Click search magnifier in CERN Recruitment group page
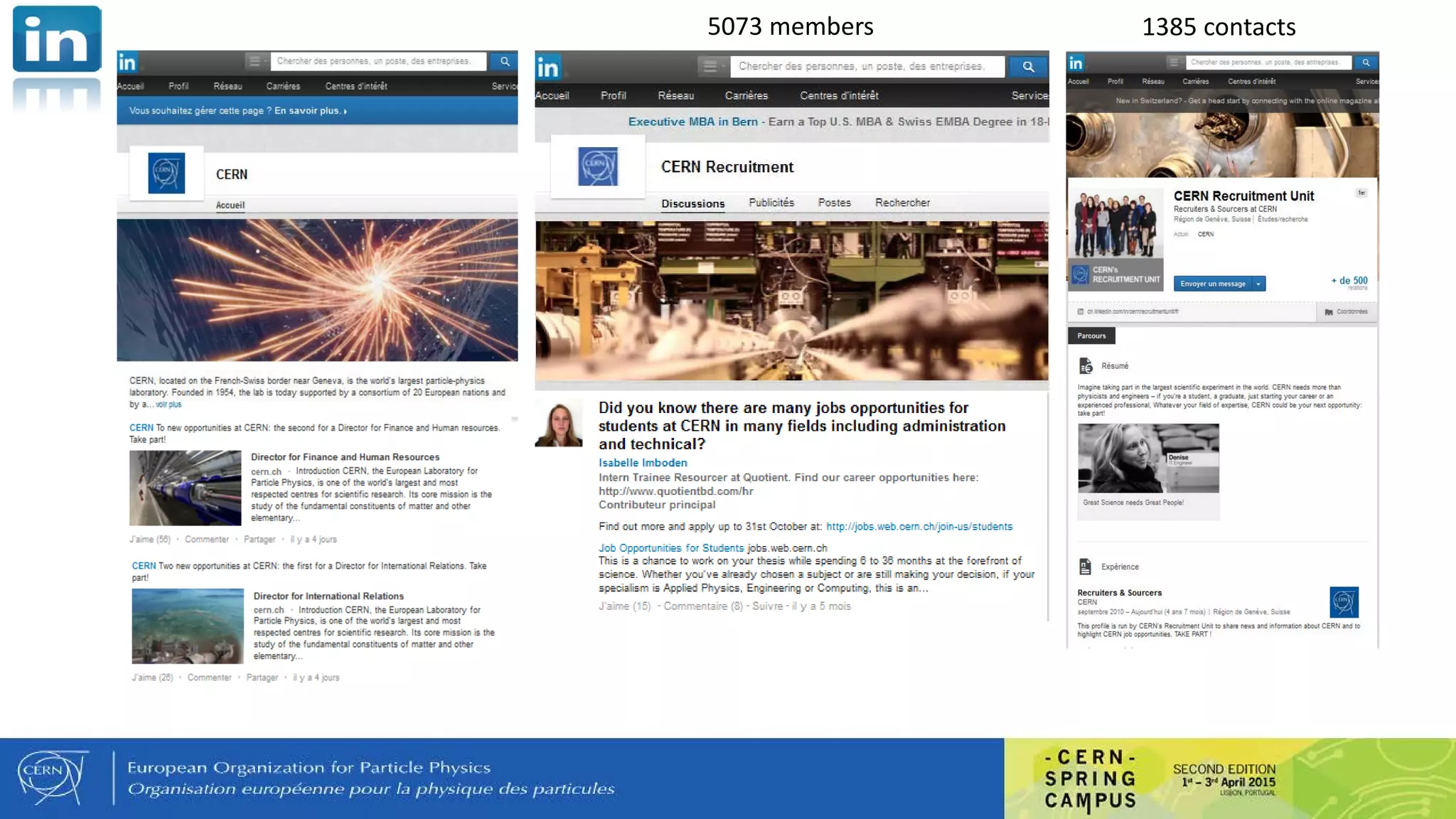1456x819 pixels. [x=1028, y=67]
